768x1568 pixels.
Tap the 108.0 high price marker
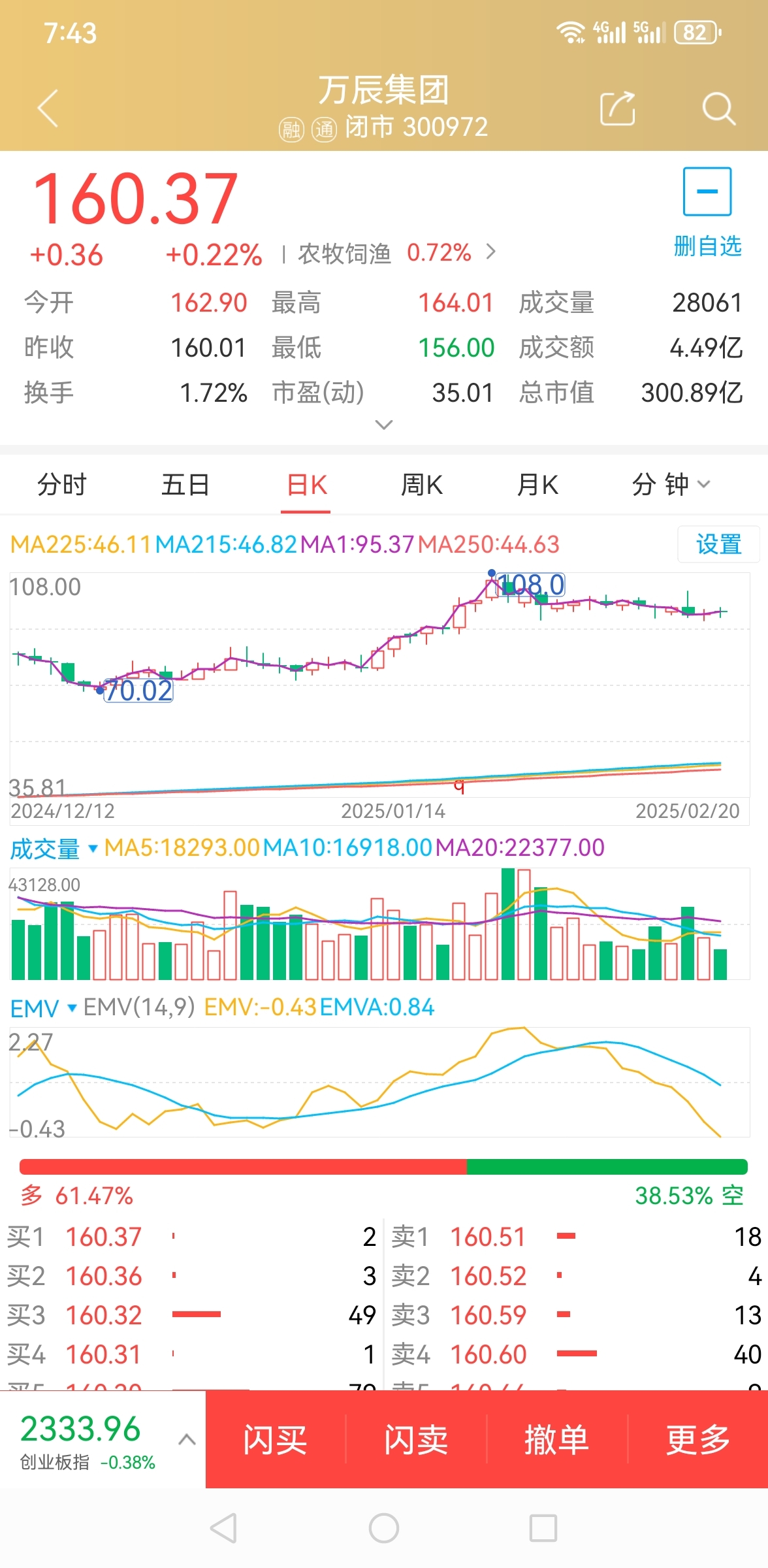click(530, 585)
